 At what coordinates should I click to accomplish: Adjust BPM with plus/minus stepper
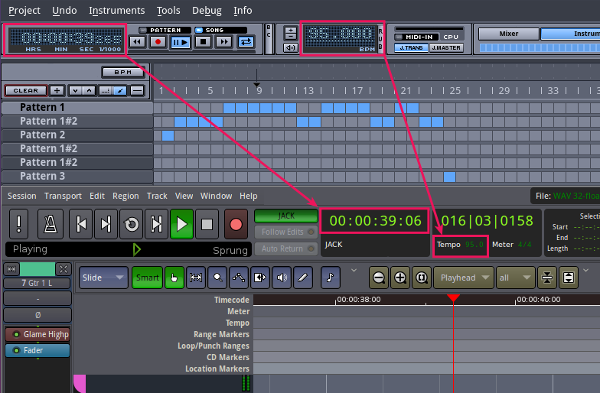290,33
